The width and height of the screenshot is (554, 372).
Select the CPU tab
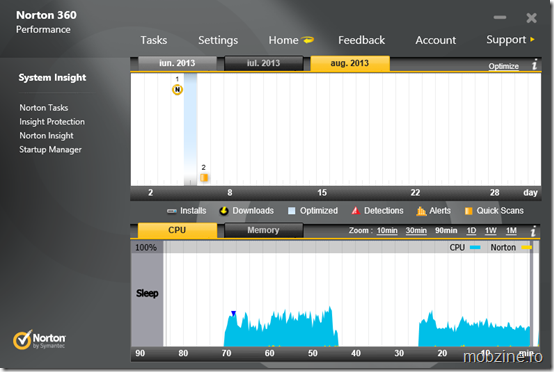(x=177, y=230)
